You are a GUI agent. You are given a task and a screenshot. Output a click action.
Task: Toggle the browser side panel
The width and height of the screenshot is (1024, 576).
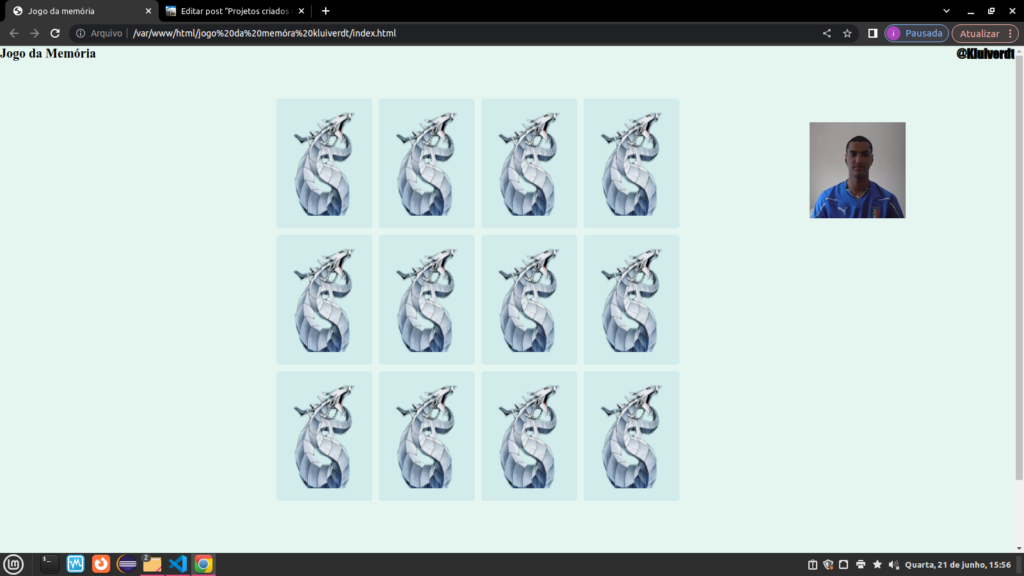872,33
